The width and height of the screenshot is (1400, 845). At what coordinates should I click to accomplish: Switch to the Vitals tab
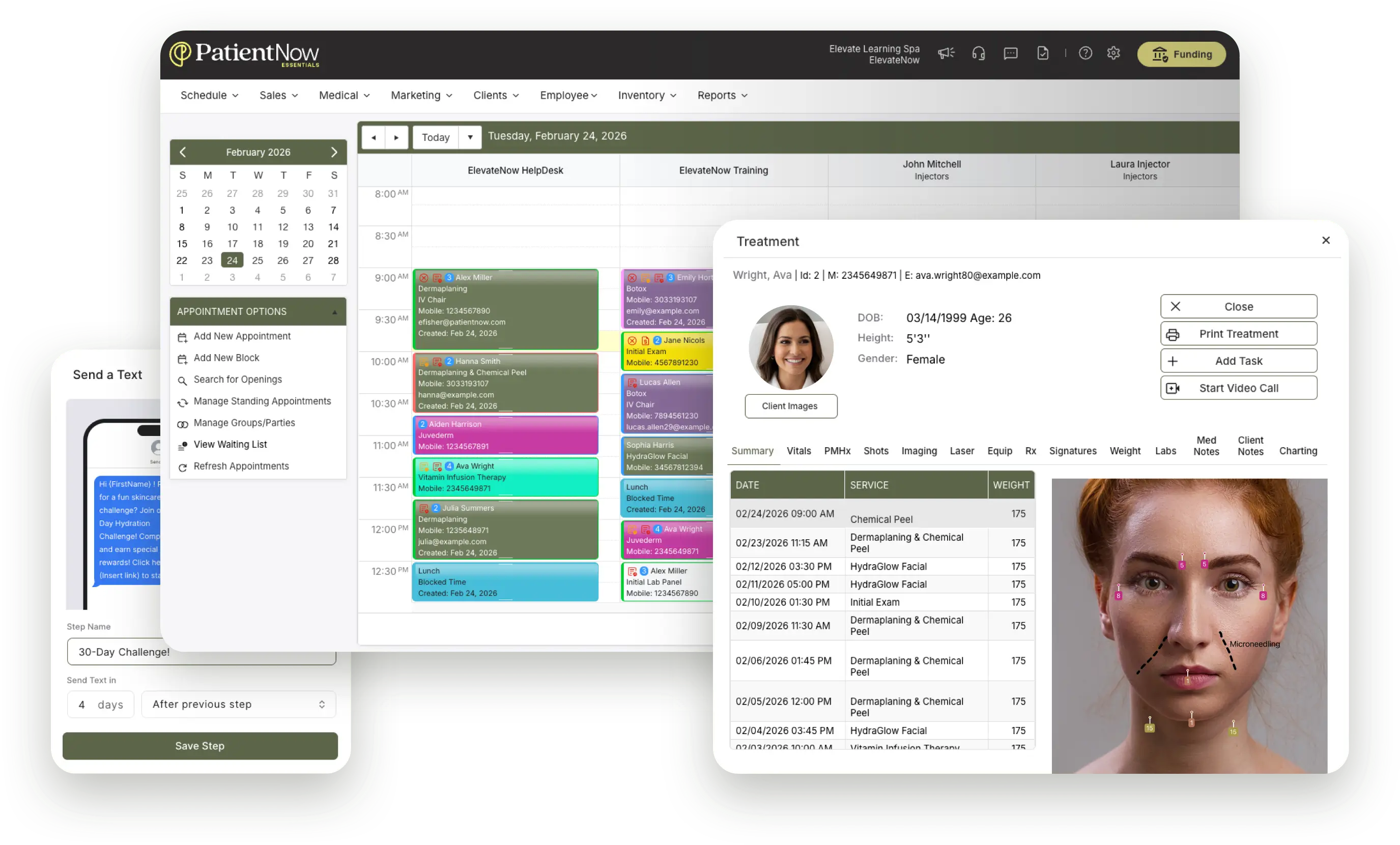(x=798, y=451)
